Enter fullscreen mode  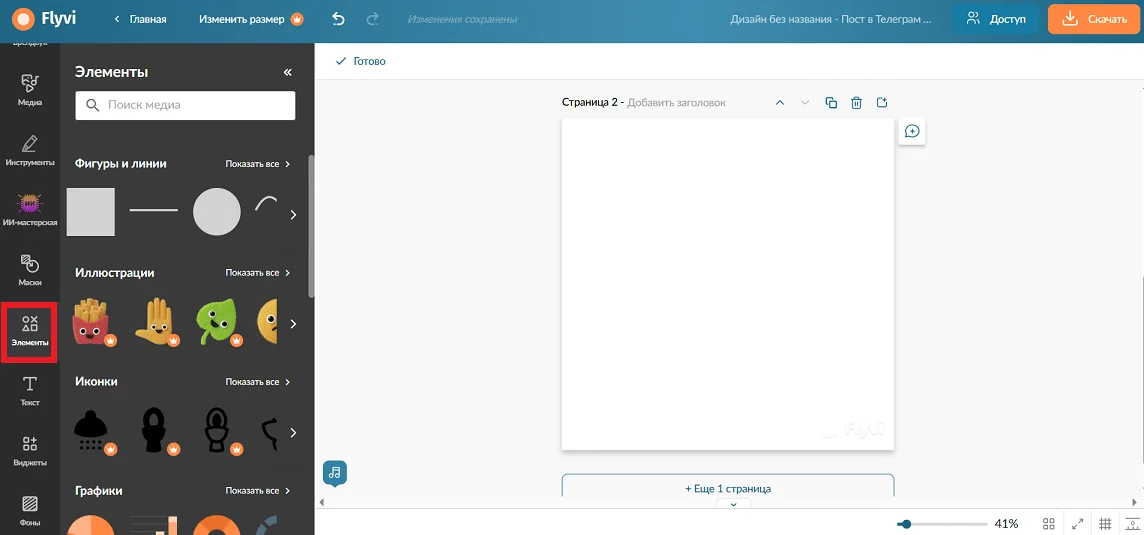click(1078, 523)
